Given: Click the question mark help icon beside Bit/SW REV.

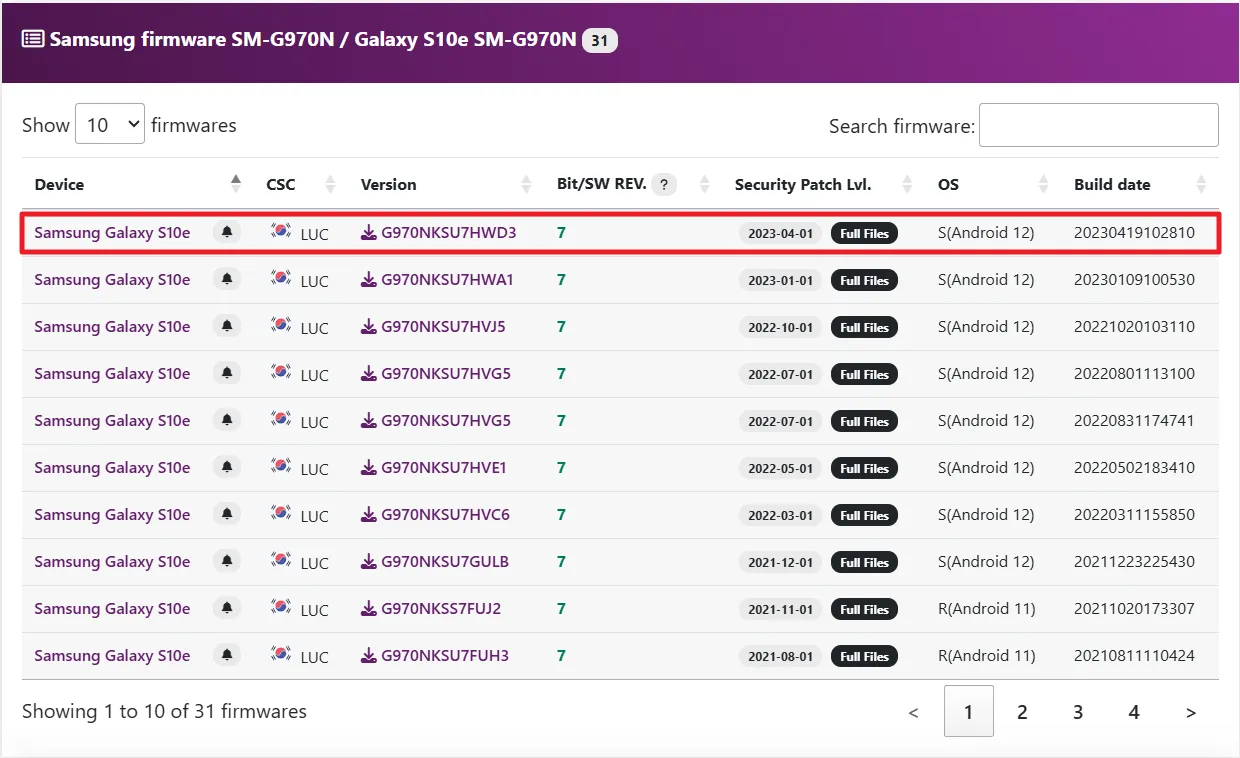Looking at the screenshot, I should point(664,184).
